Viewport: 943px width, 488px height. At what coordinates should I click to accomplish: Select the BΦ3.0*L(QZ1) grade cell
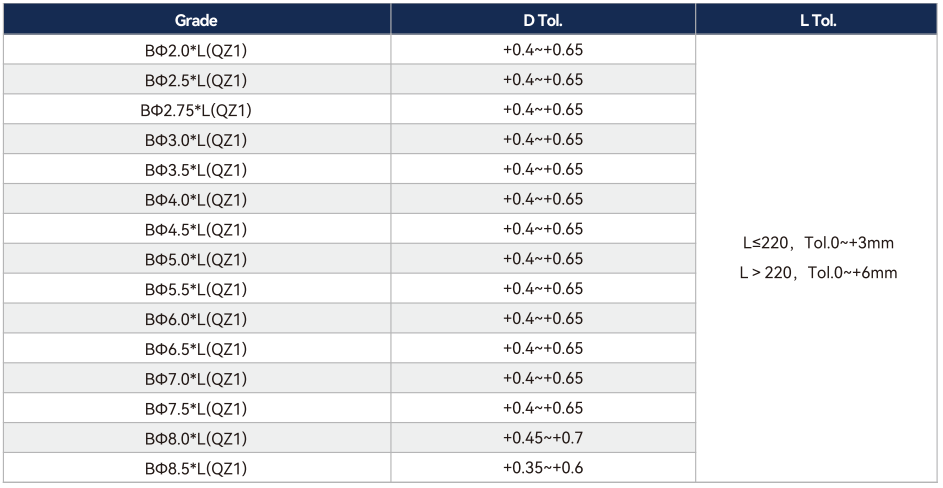click(x=197, y=140)
